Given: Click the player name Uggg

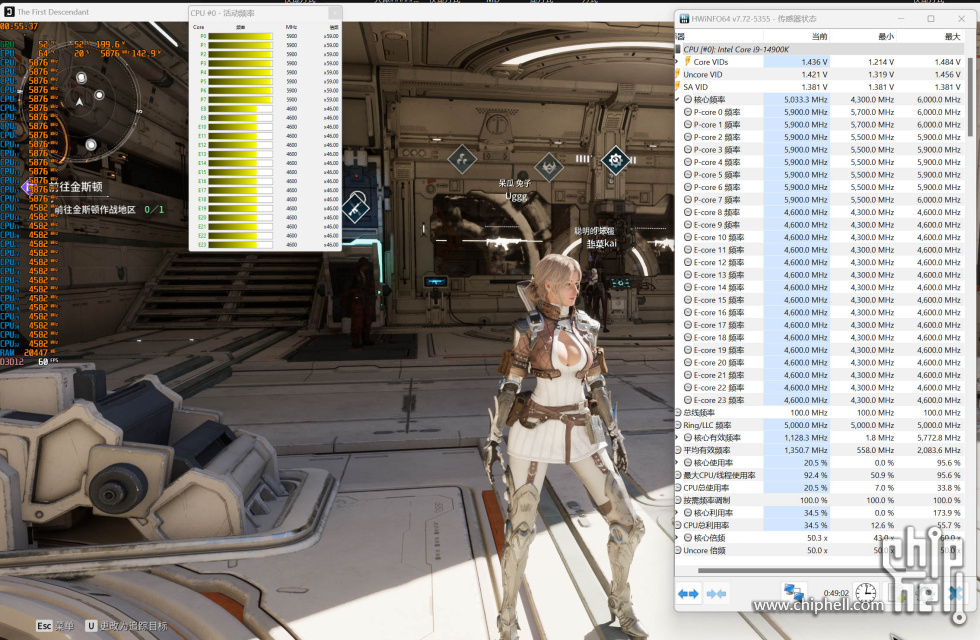Looking at the screenshot, I should (x=516, y=196).
